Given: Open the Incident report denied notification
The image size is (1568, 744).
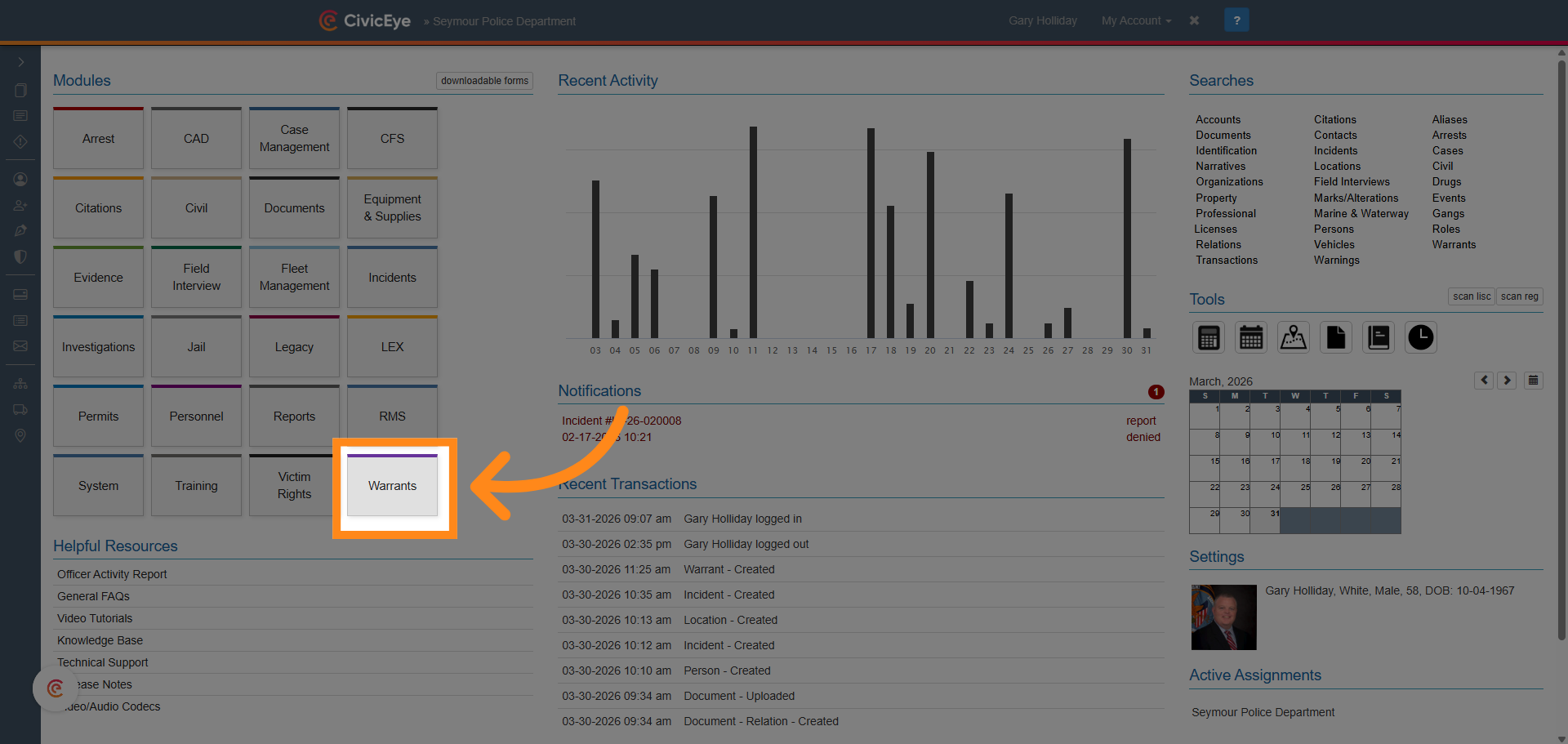Looking at the screenshot, I should (861, 429).
